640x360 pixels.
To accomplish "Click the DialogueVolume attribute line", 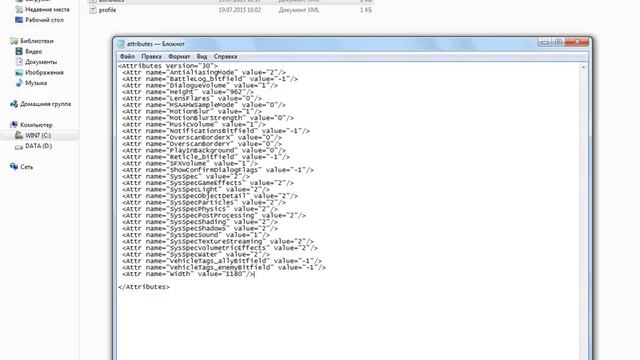I will pyautogui.click(x=200, y=85).
